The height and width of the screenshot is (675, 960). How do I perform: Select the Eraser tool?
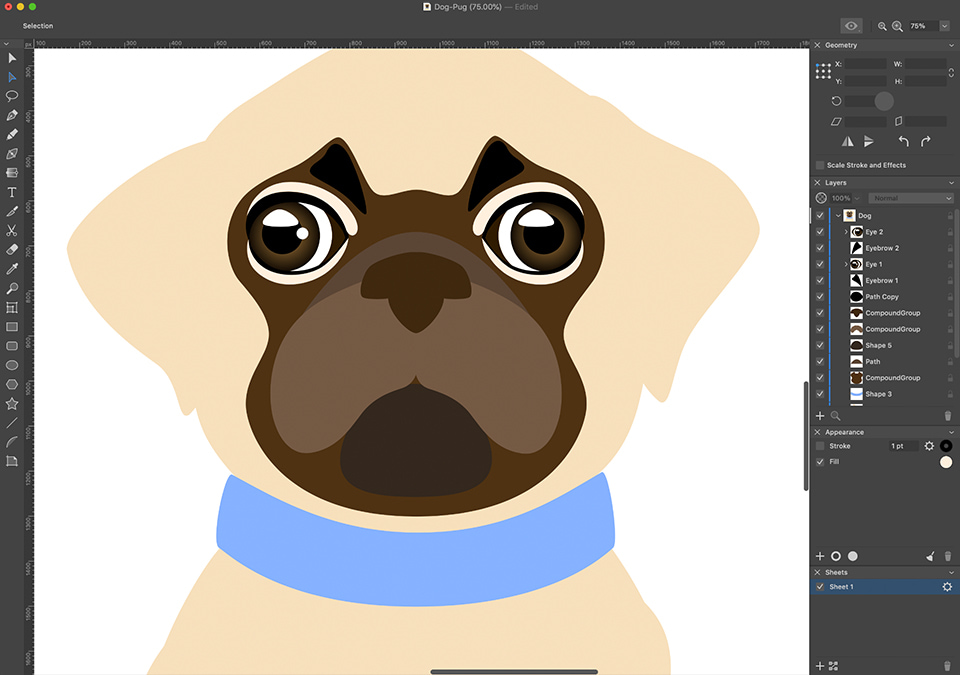point(12,250)
